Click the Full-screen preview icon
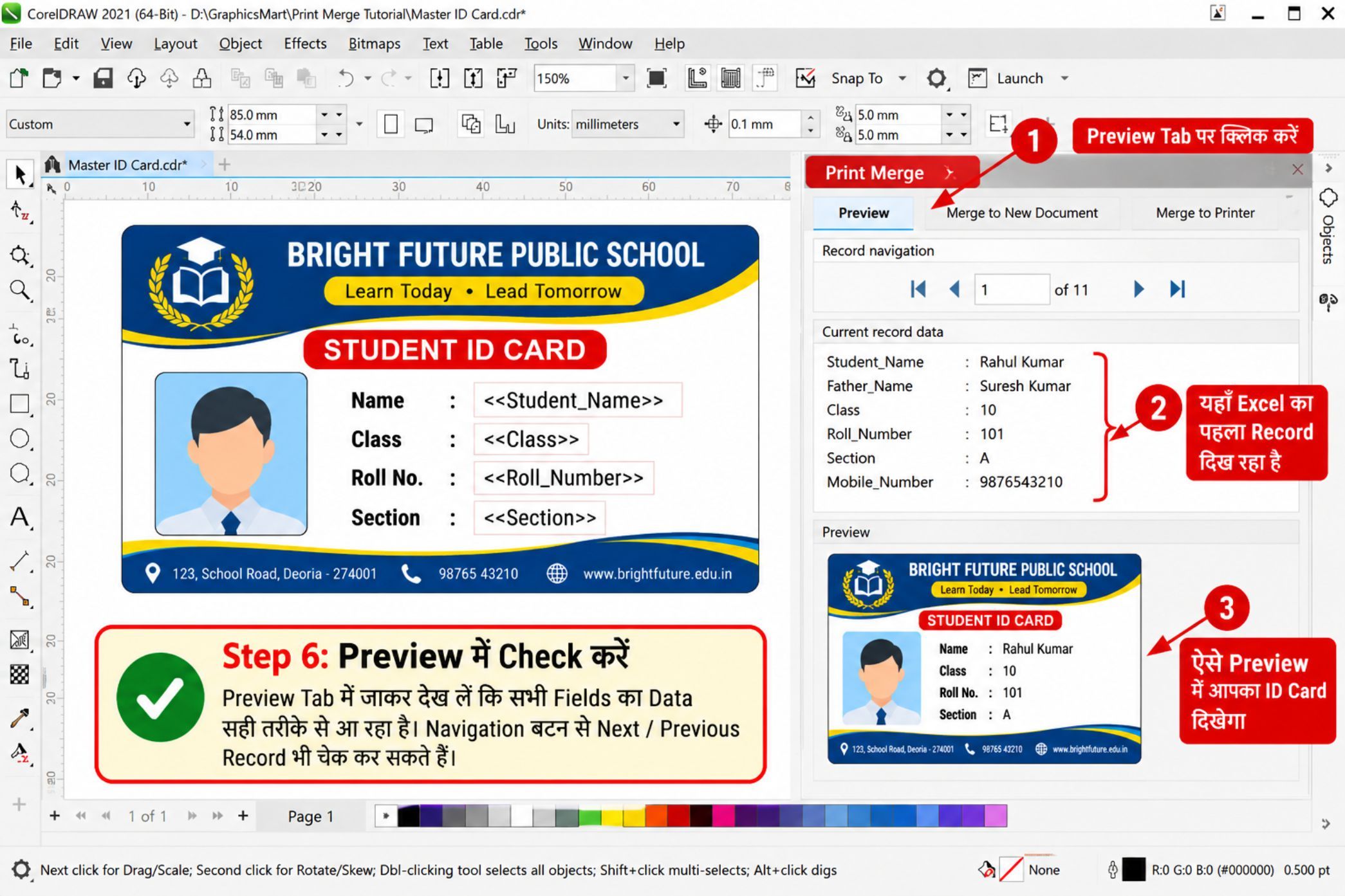This screenshot has height=896, width=1345. (x=656, y=78)
